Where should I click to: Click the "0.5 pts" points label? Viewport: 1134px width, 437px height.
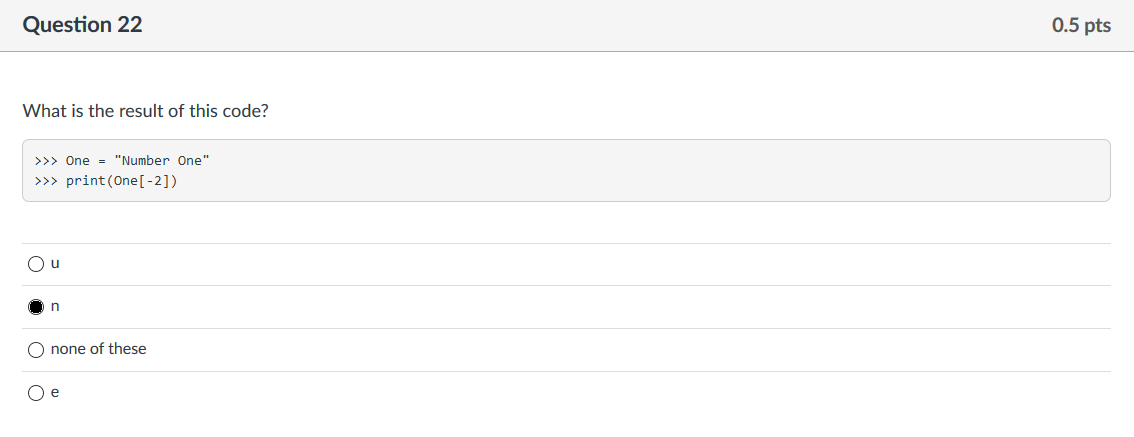1081,25
